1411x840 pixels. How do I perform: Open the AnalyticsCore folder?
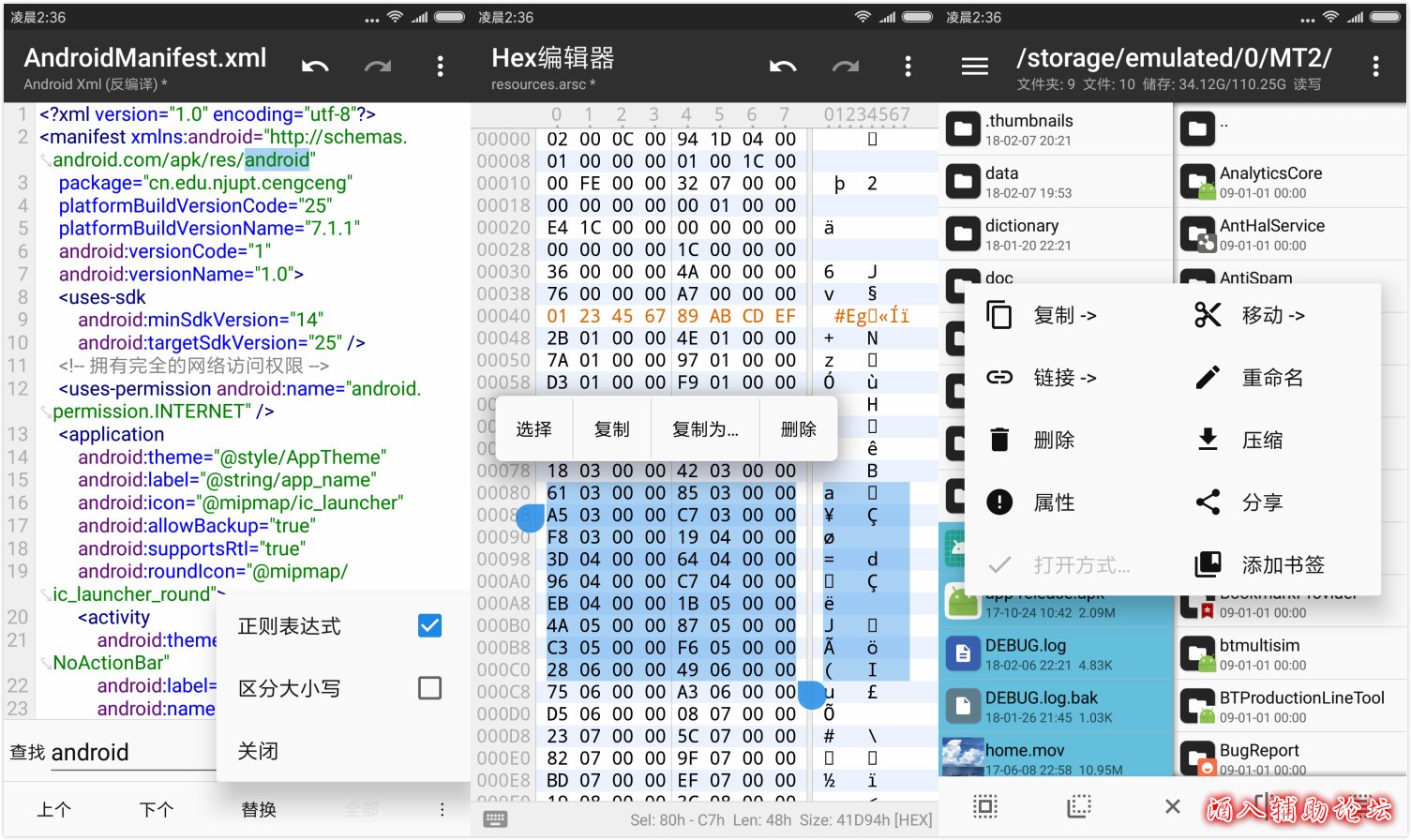pyautogui.click(x=1291, y=182)
